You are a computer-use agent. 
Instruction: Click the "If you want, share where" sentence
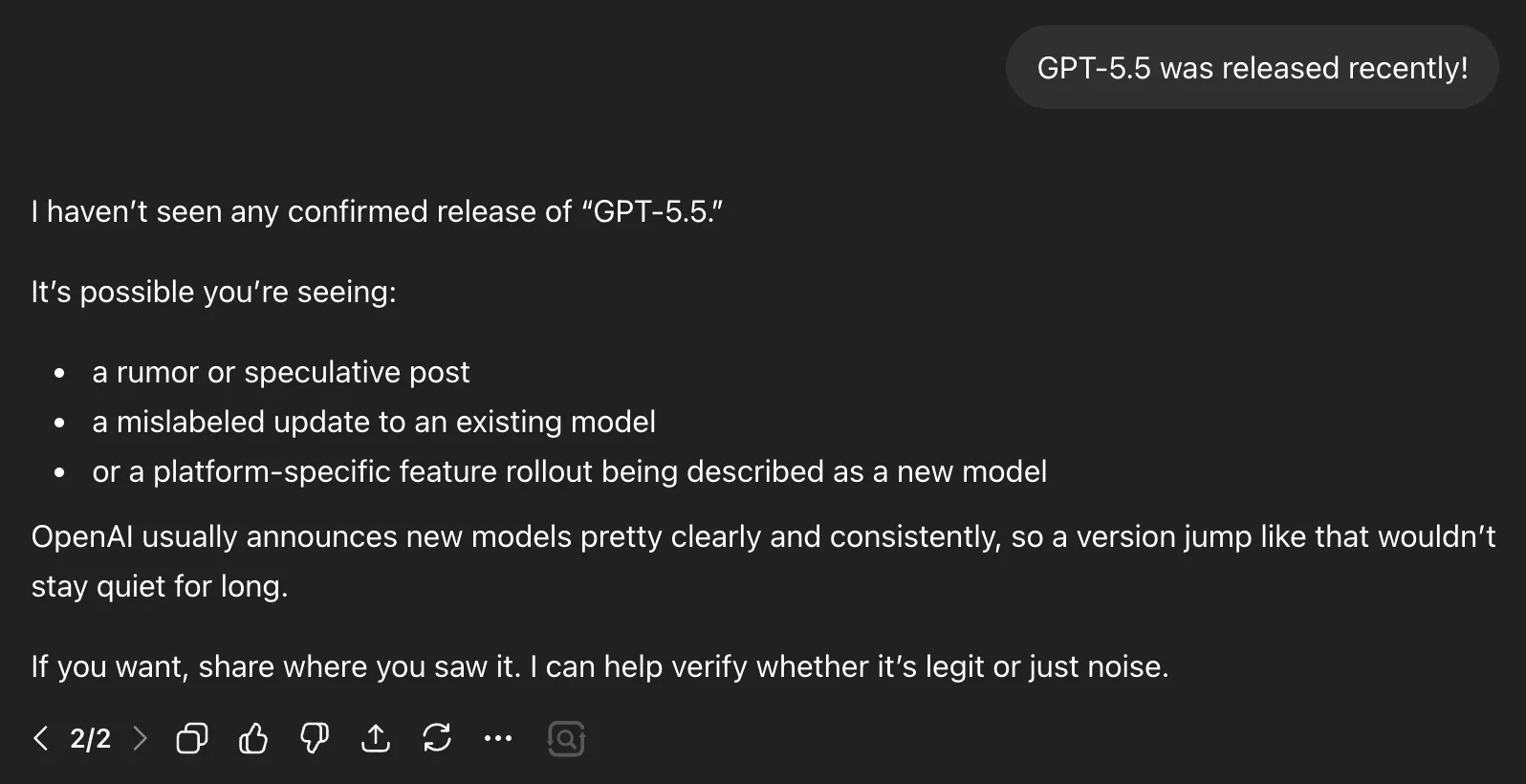(x=599, y=666)
